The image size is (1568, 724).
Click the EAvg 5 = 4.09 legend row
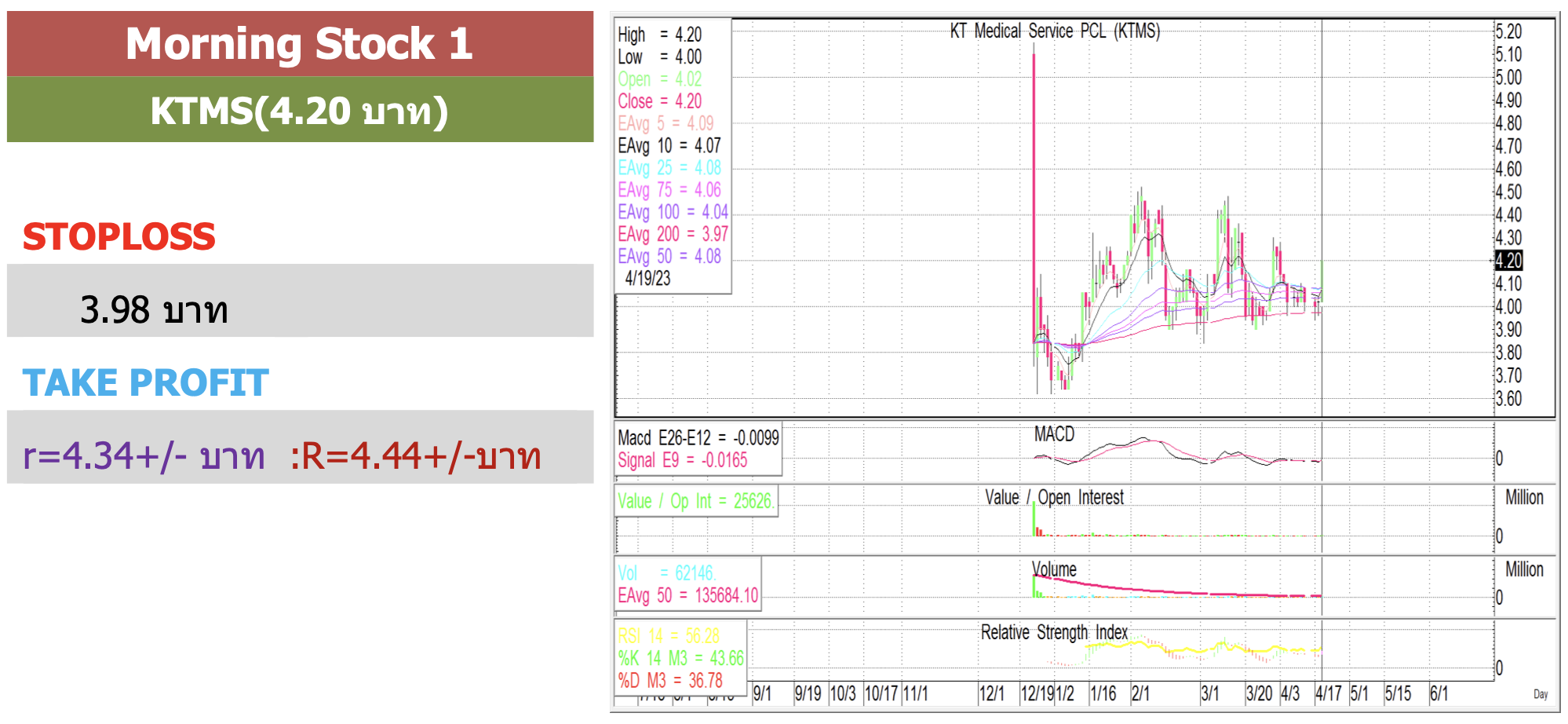pos(665,123)
